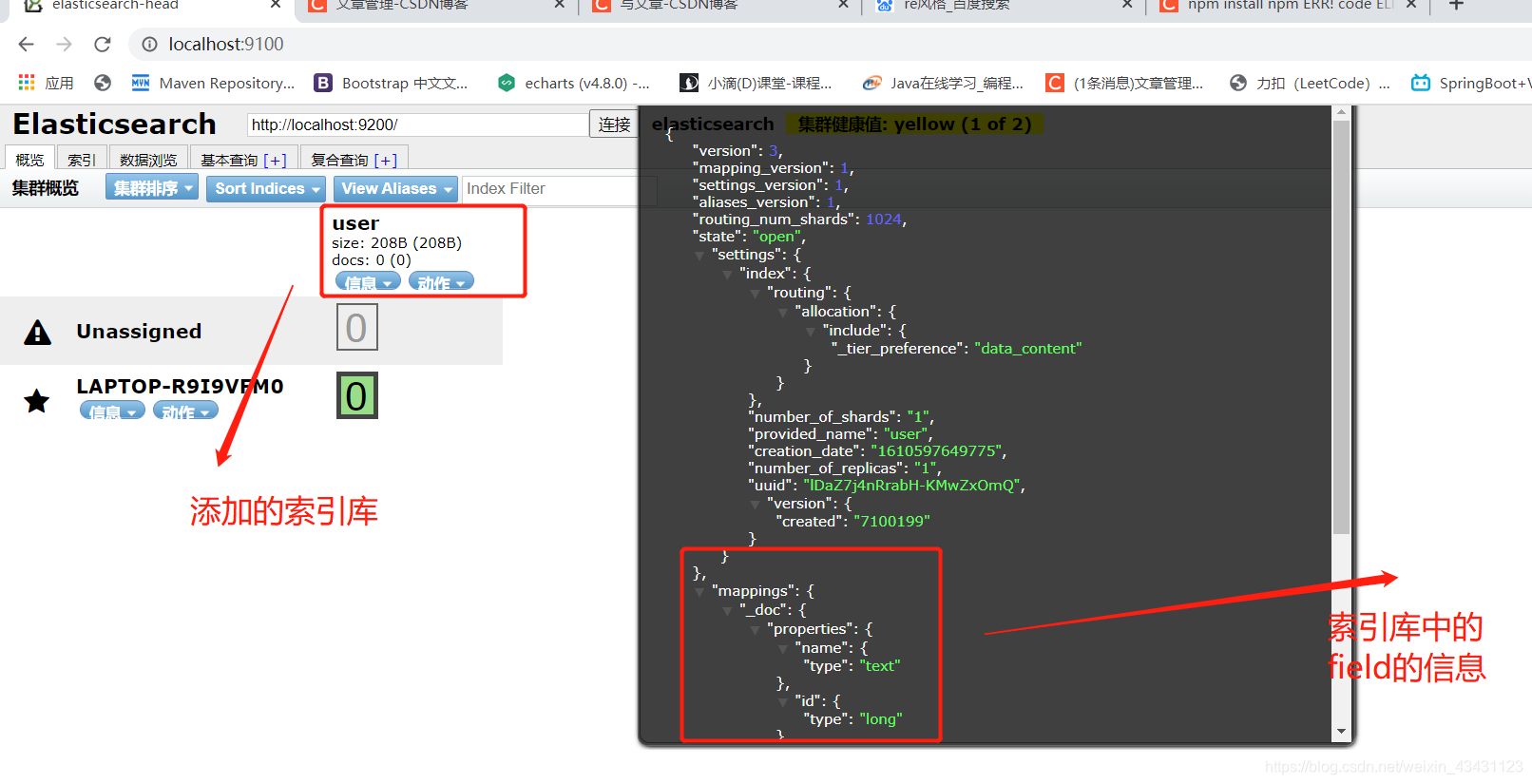
Task: Open 动作 dropdown for user index
Action: click(441, 282)
